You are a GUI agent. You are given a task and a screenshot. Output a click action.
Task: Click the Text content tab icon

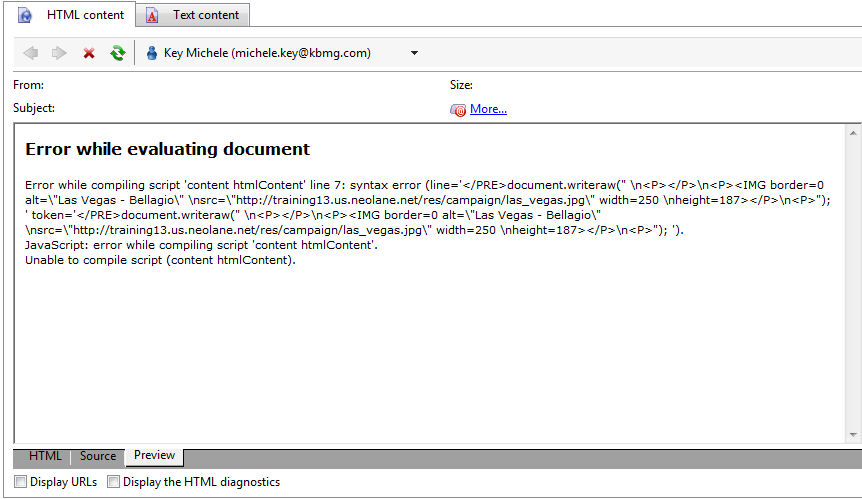pos(152,15)
